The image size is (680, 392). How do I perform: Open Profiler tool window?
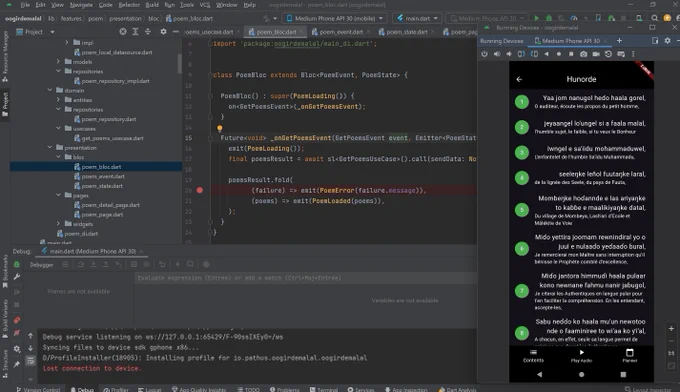[x=116, y=389]
